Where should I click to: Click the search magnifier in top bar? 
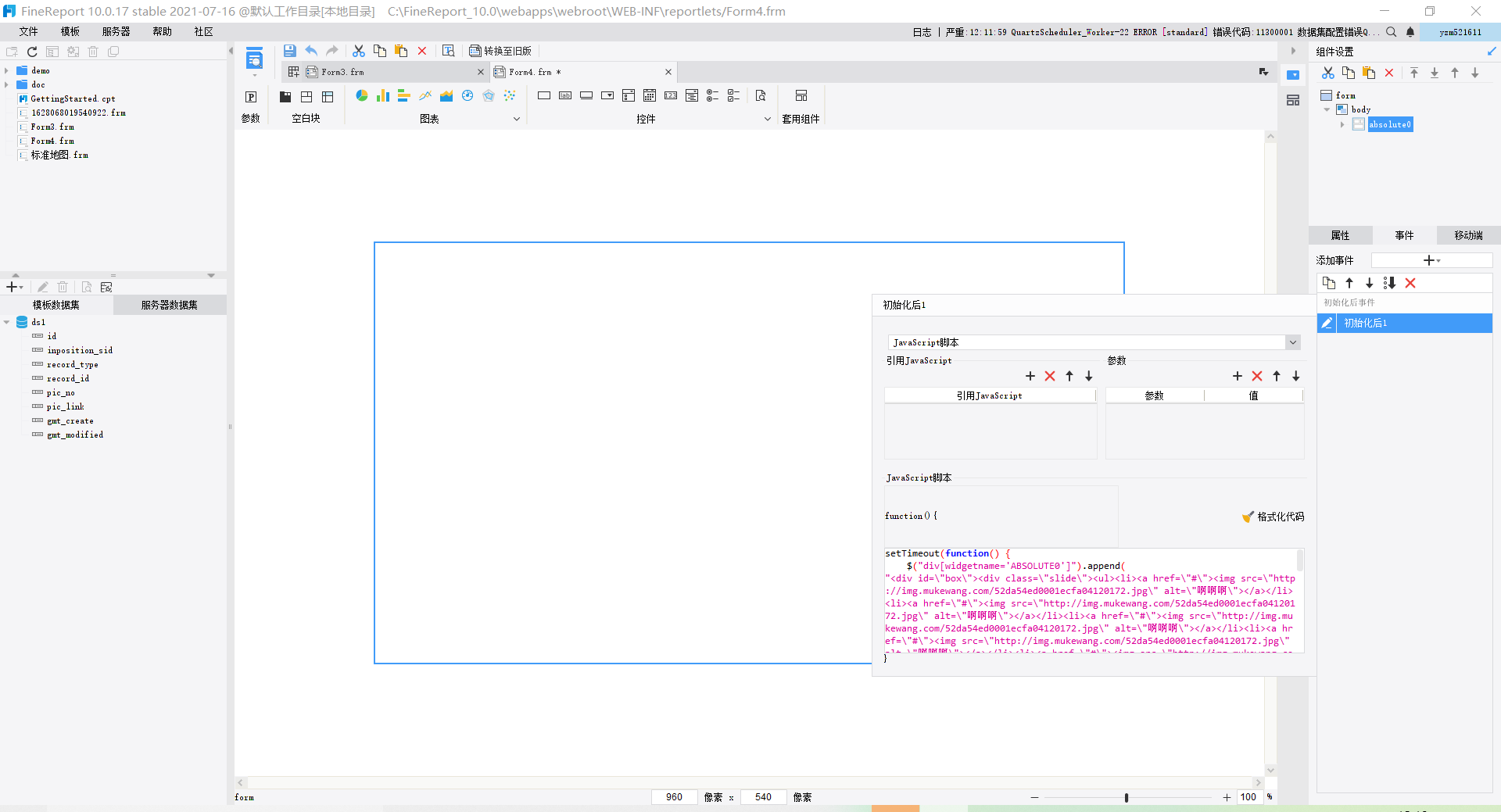tap(1392, 32)
